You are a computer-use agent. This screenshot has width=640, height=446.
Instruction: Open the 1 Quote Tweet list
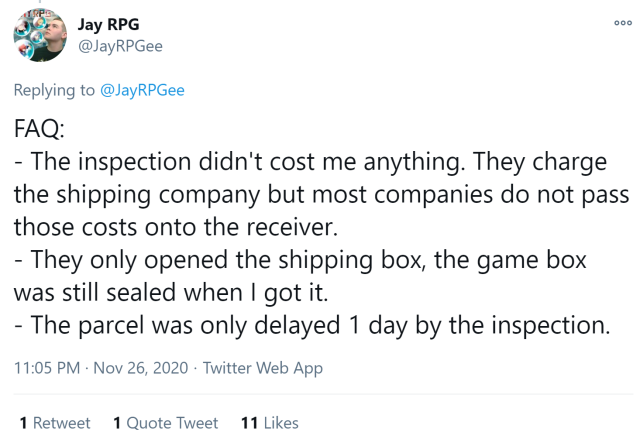[166, 423]
